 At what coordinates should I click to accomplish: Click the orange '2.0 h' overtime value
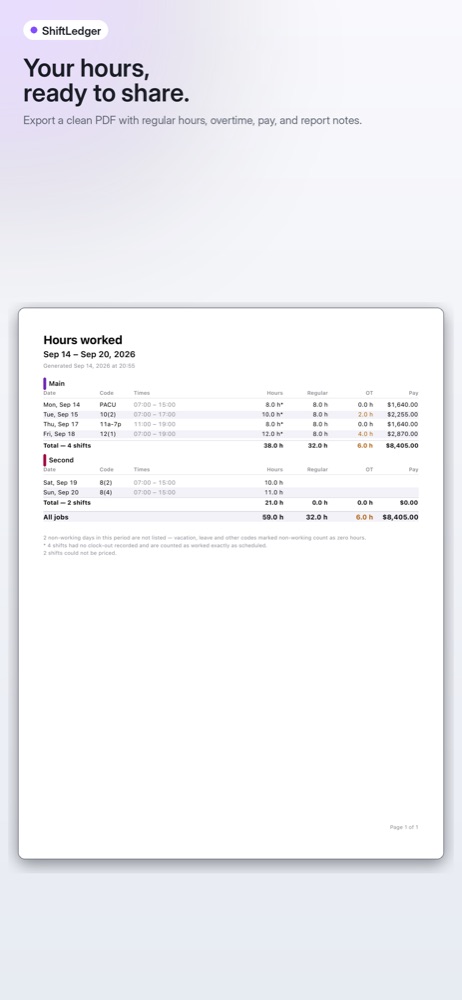click(x=366, y=415)
